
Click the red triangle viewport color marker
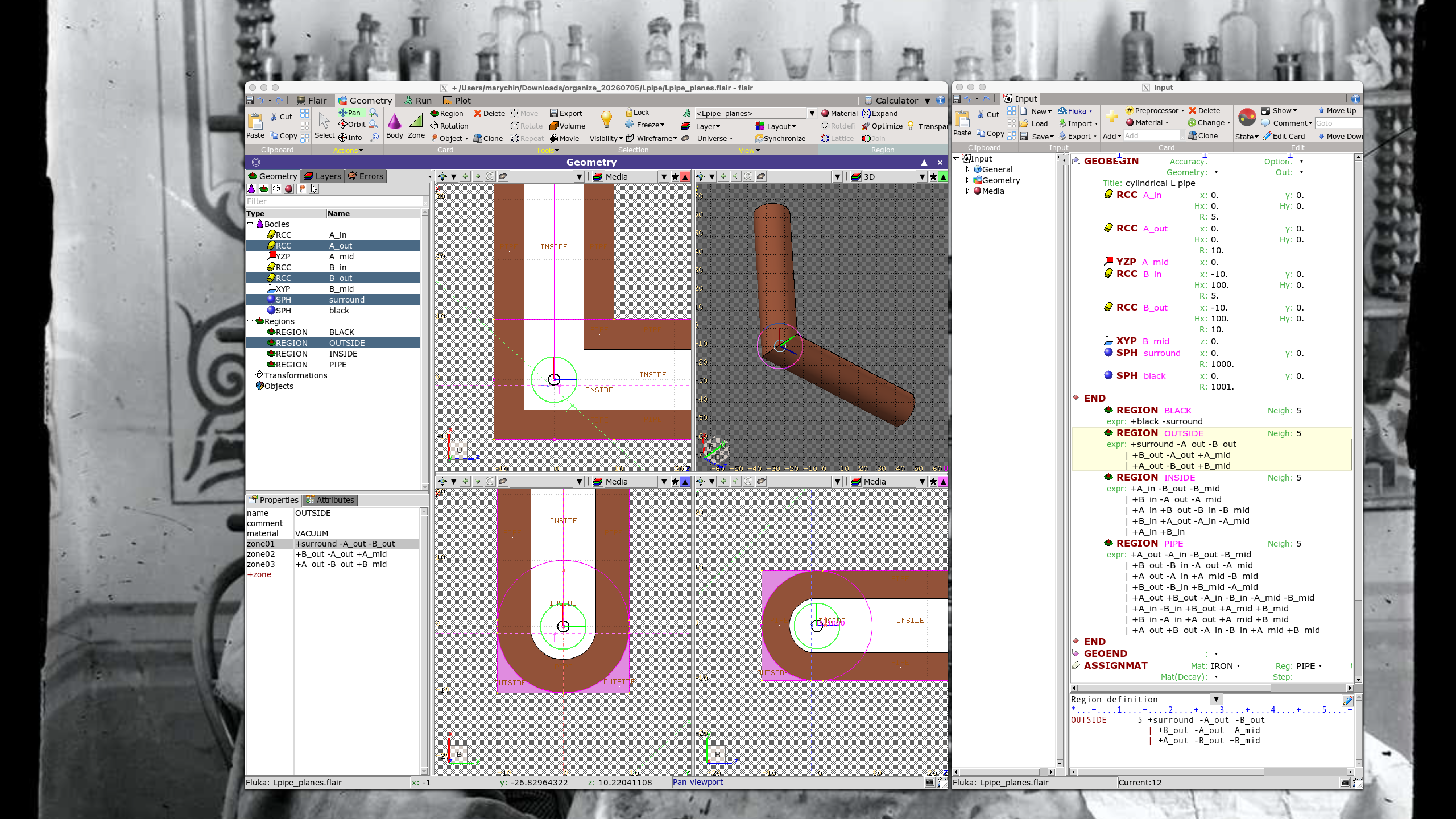[685, 177]
